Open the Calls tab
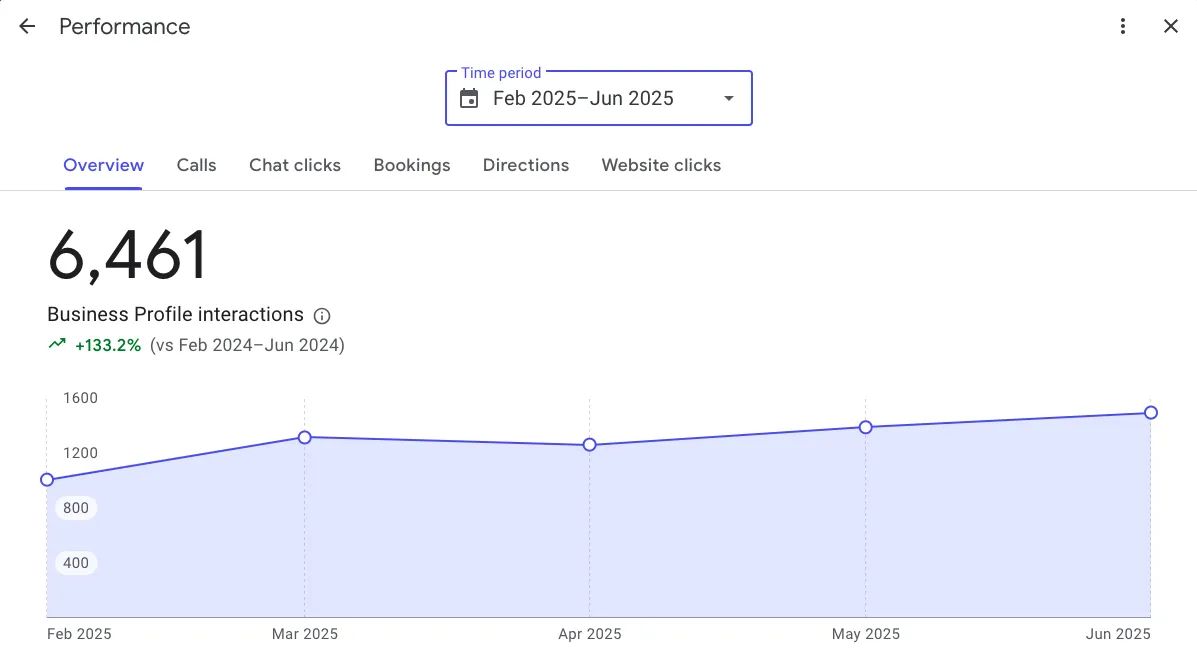The width and height of the screenshot is (1197, 651). point(196,165)
